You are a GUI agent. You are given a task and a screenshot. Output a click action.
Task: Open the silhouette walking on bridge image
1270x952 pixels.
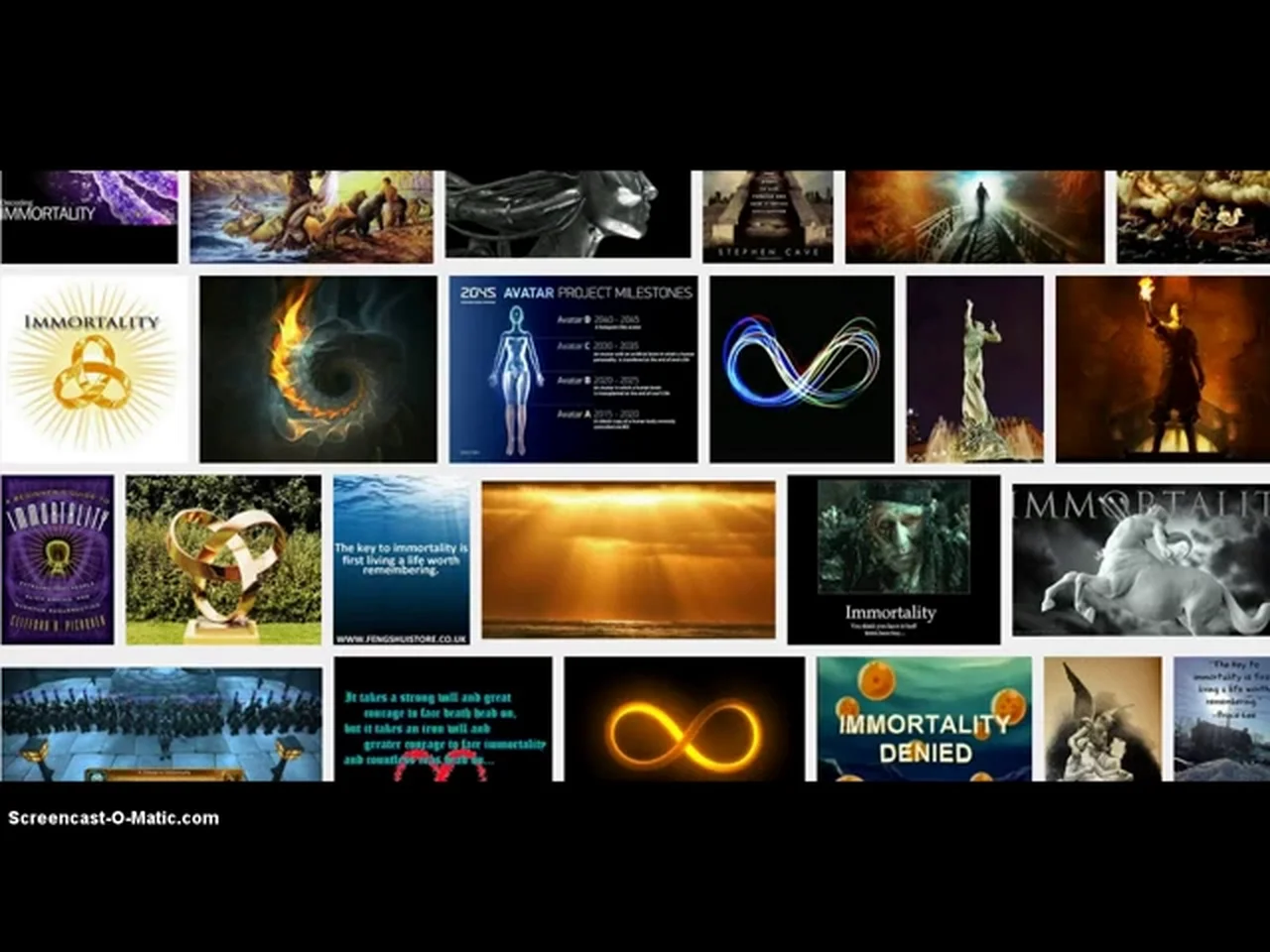tap(974, 216)
